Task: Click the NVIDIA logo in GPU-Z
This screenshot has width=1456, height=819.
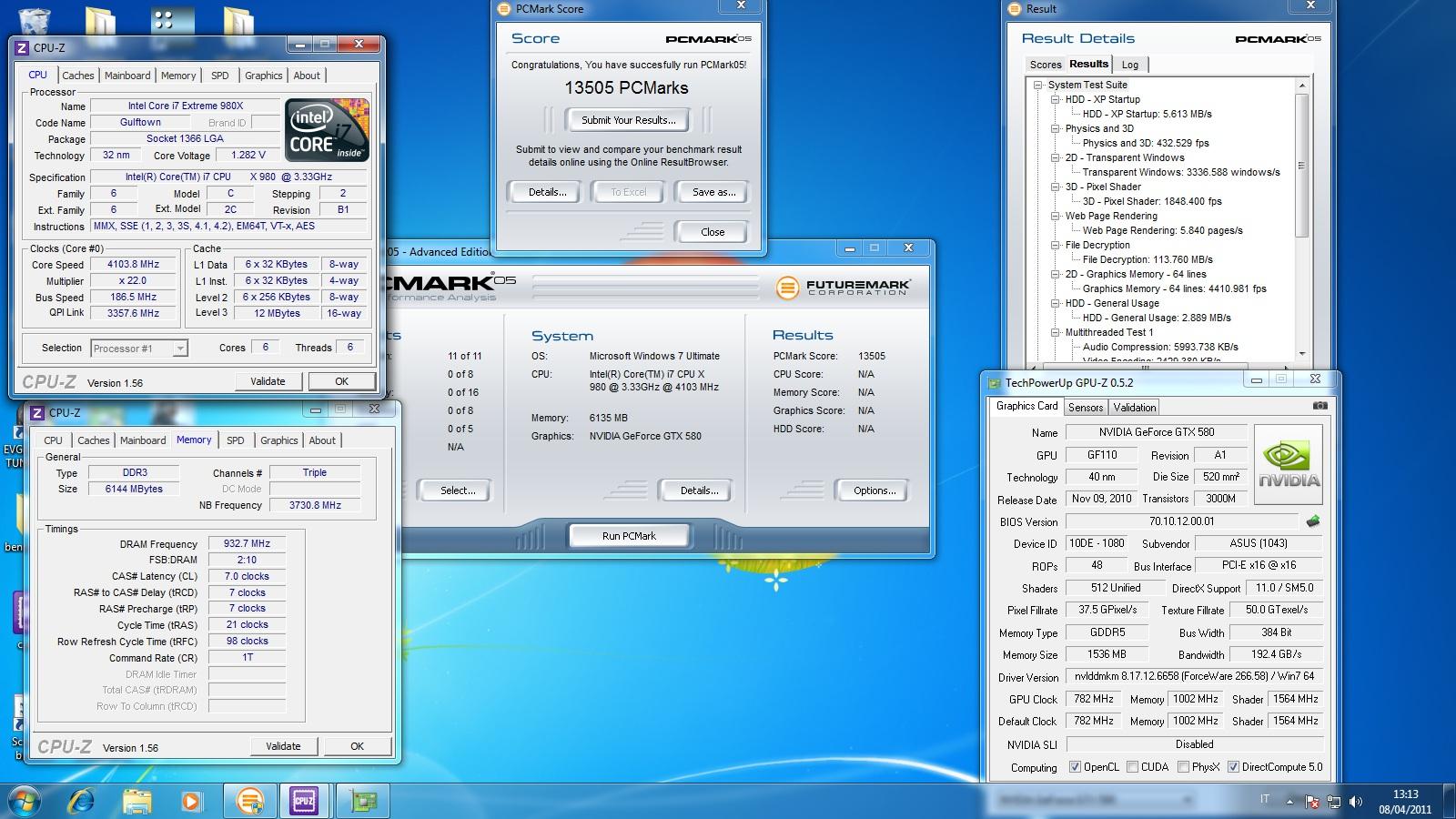Action: tap(1289, 466)
